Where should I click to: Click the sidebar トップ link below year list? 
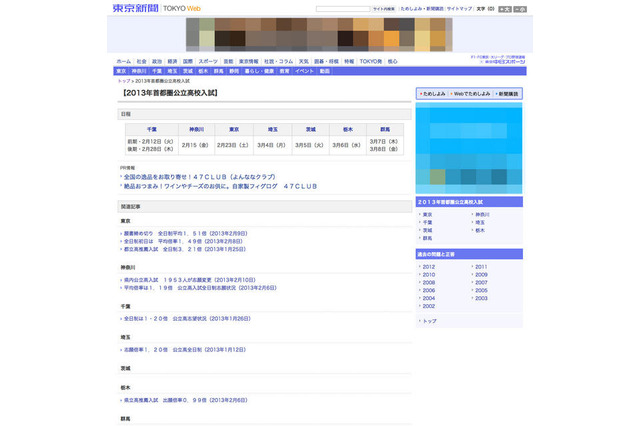[x=429, y=322]
